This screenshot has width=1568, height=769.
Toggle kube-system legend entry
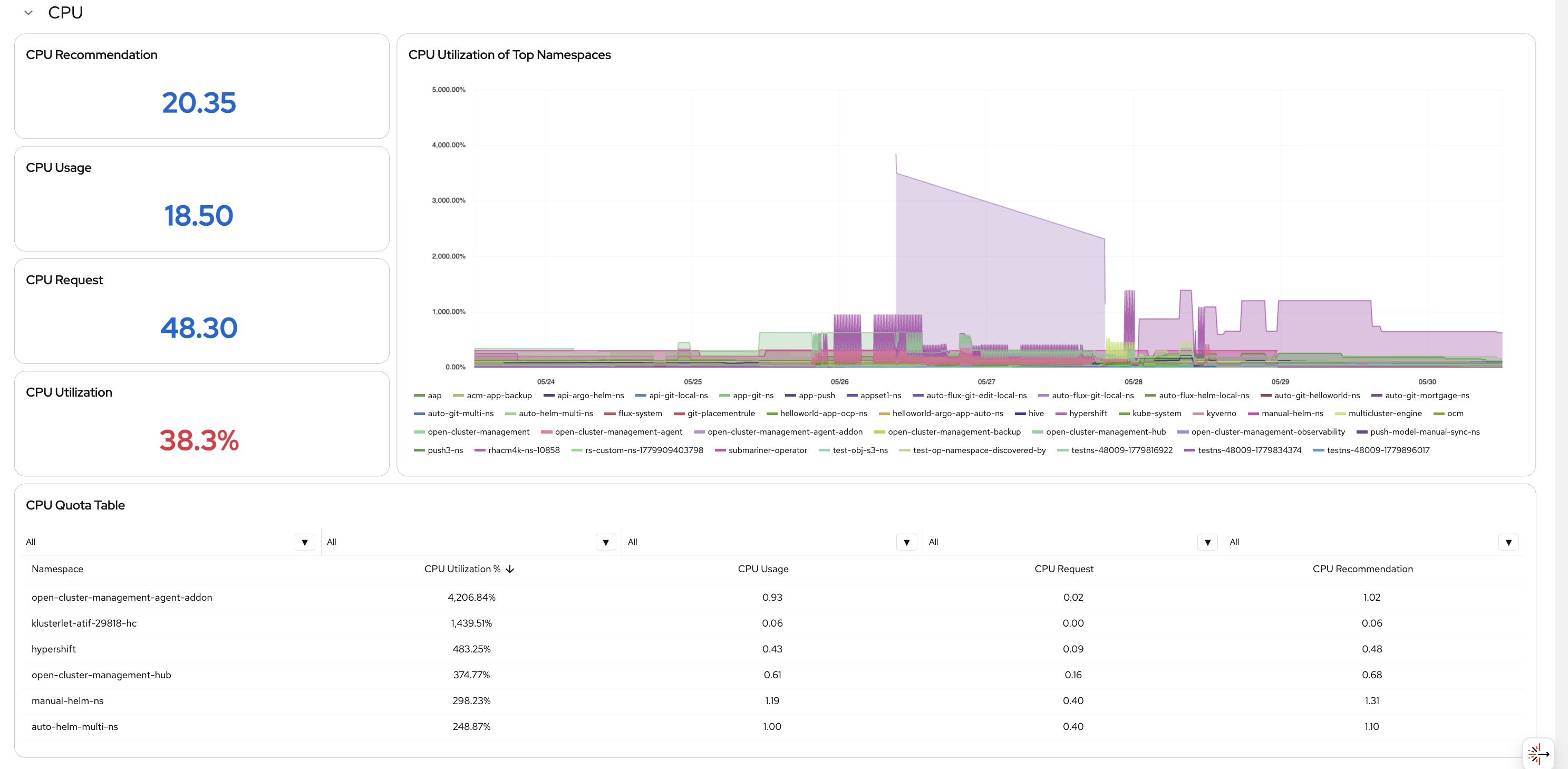[1150, 414]
